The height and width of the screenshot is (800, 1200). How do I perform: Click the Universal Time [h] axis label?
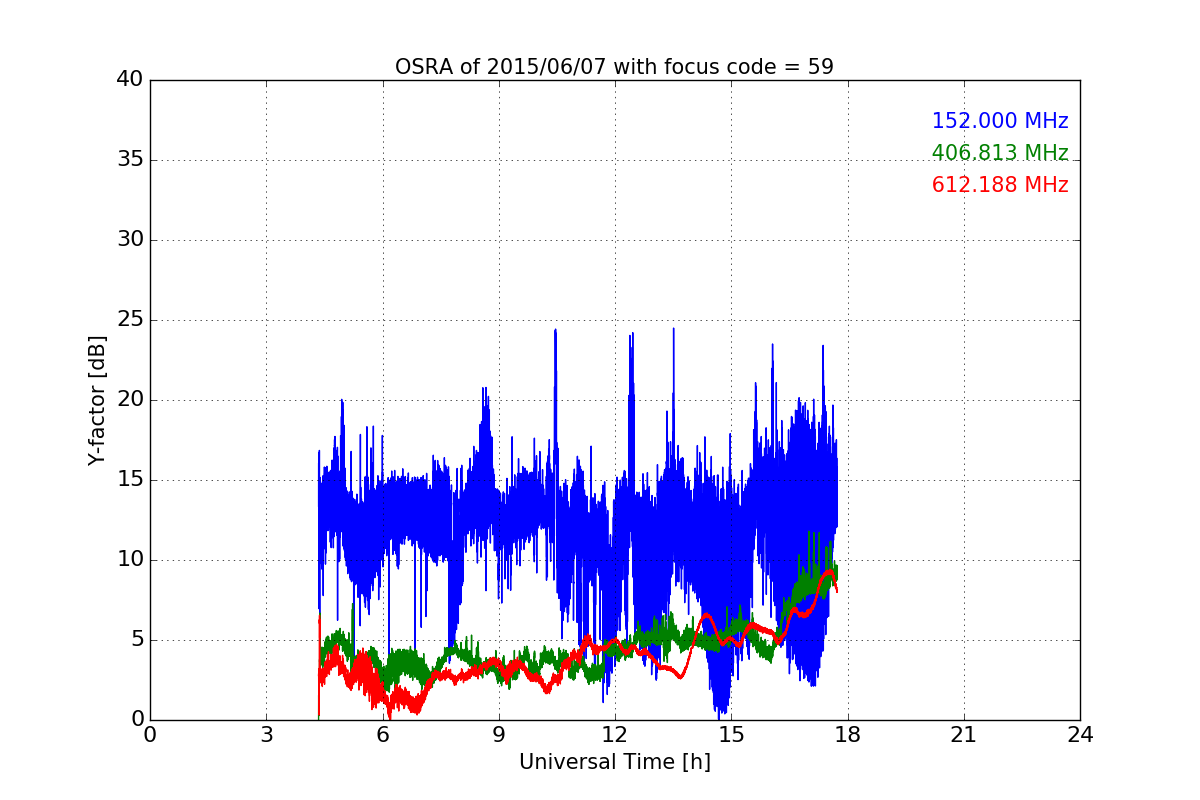(x=614, y=762)
